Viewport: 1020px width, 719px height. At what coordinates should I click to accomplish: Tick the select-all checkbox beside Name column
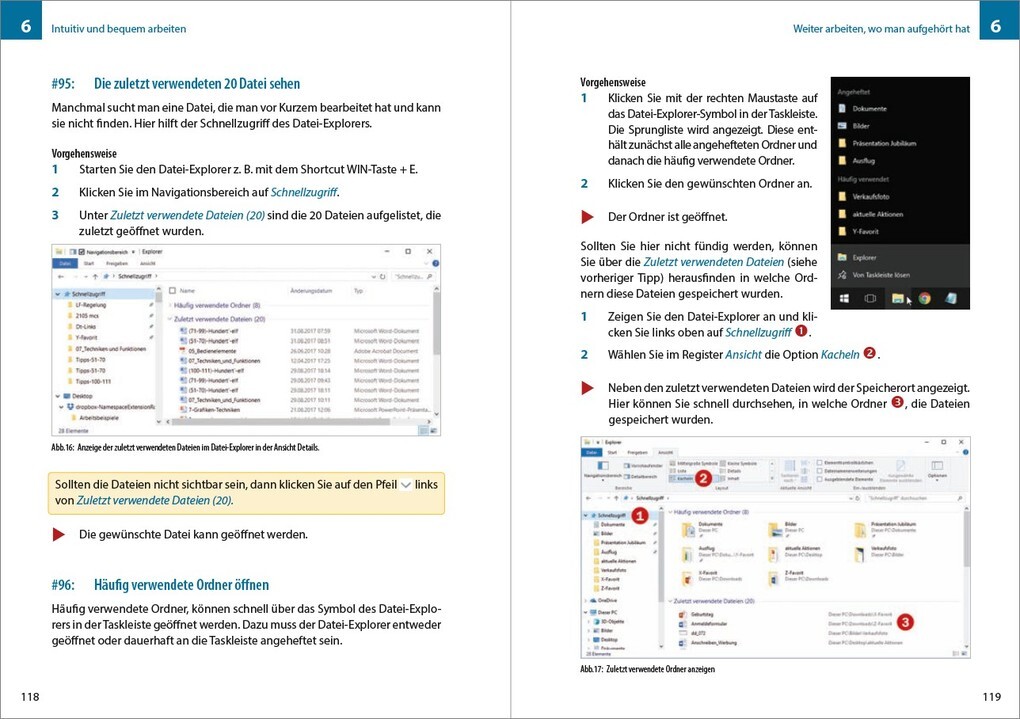click(173, 291)
